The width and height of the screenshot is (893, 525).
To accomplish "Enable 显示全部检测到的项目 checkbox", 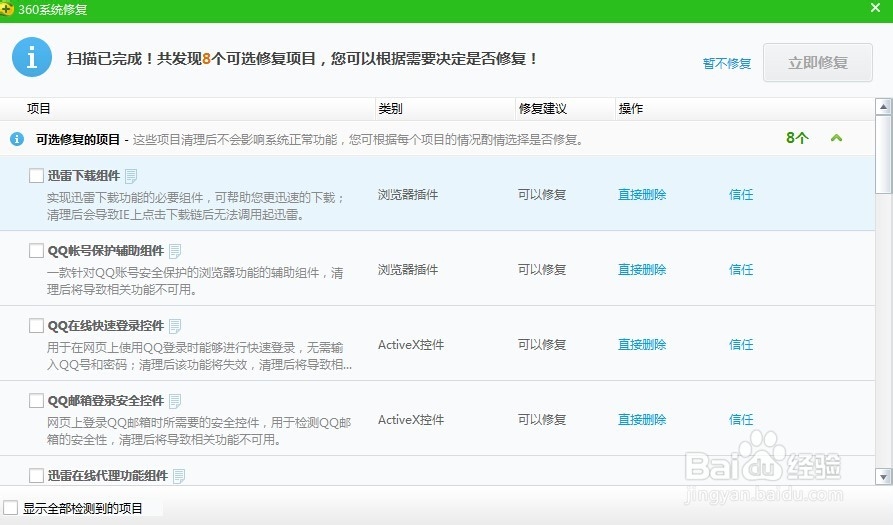I will [10, 508].
